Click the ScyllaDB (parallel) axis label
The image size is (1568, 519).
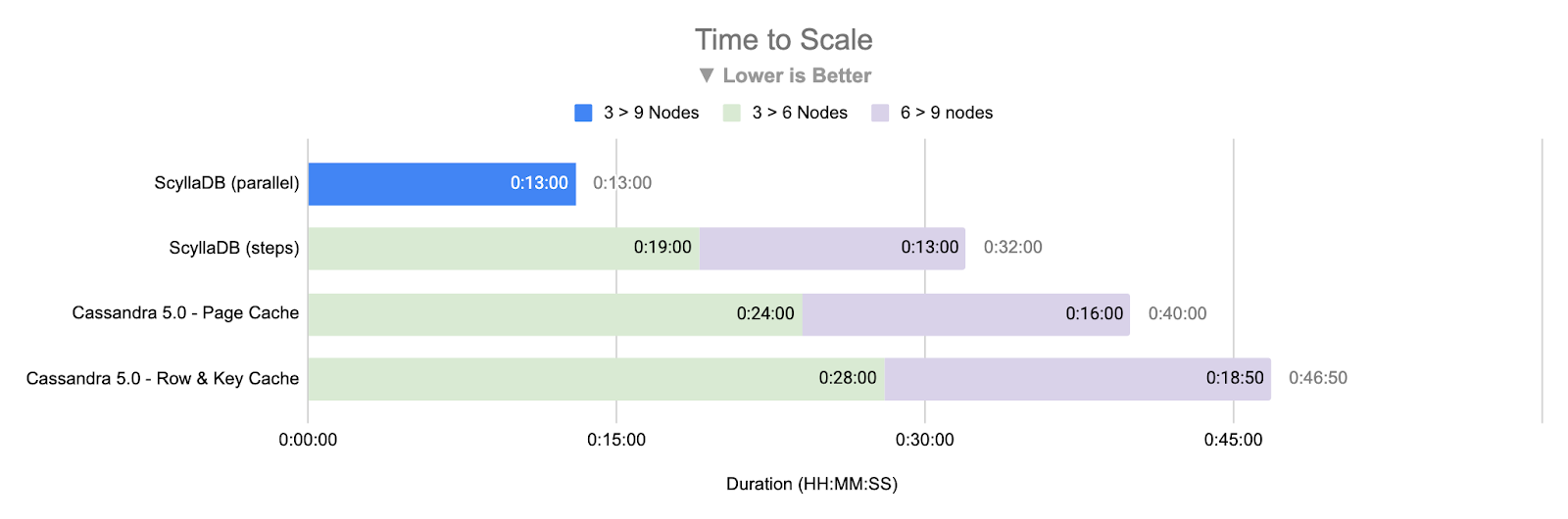coord(226,183)
